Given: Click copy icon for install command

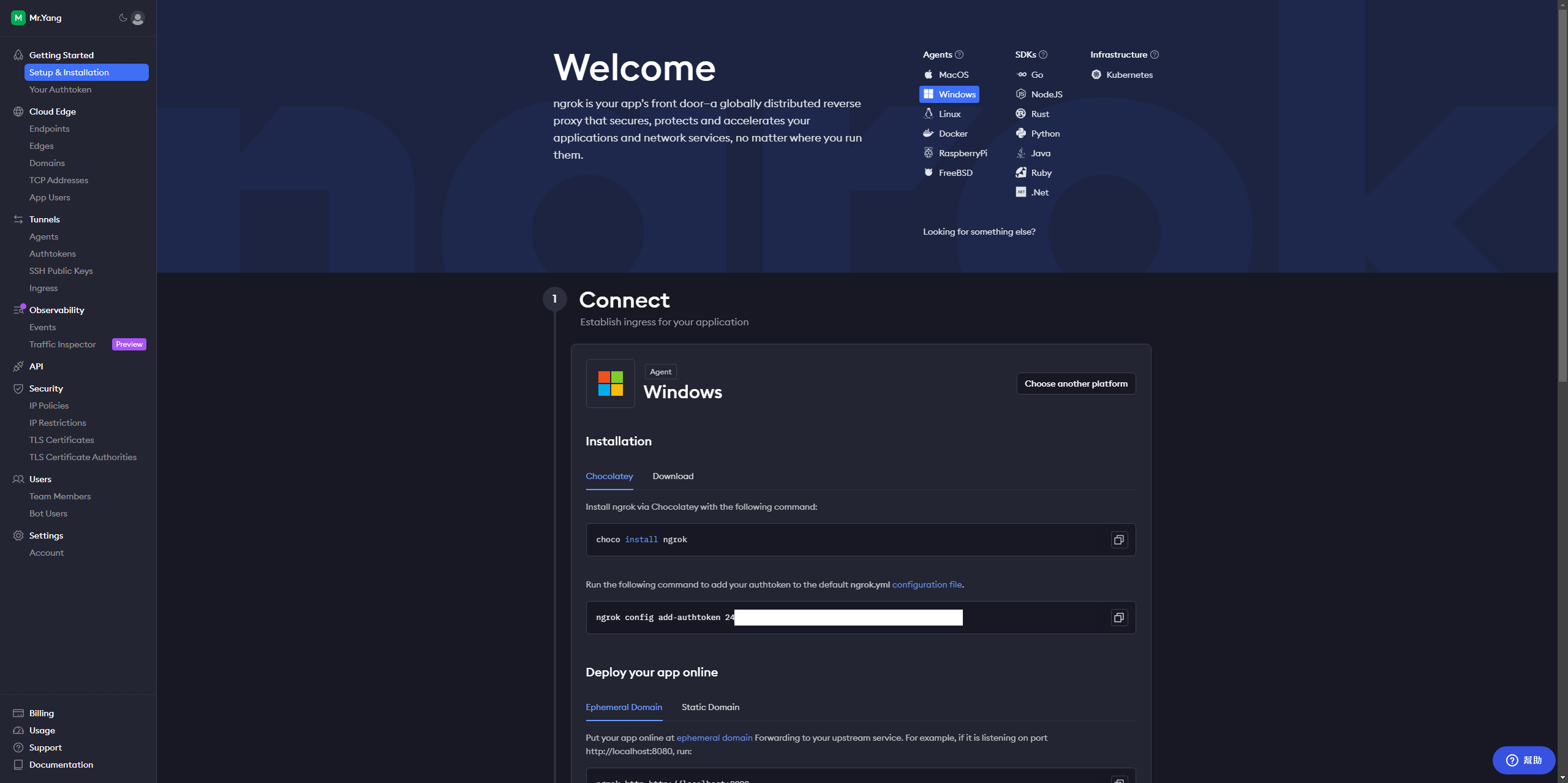Looking at the screenshot, I should 1119,539.
